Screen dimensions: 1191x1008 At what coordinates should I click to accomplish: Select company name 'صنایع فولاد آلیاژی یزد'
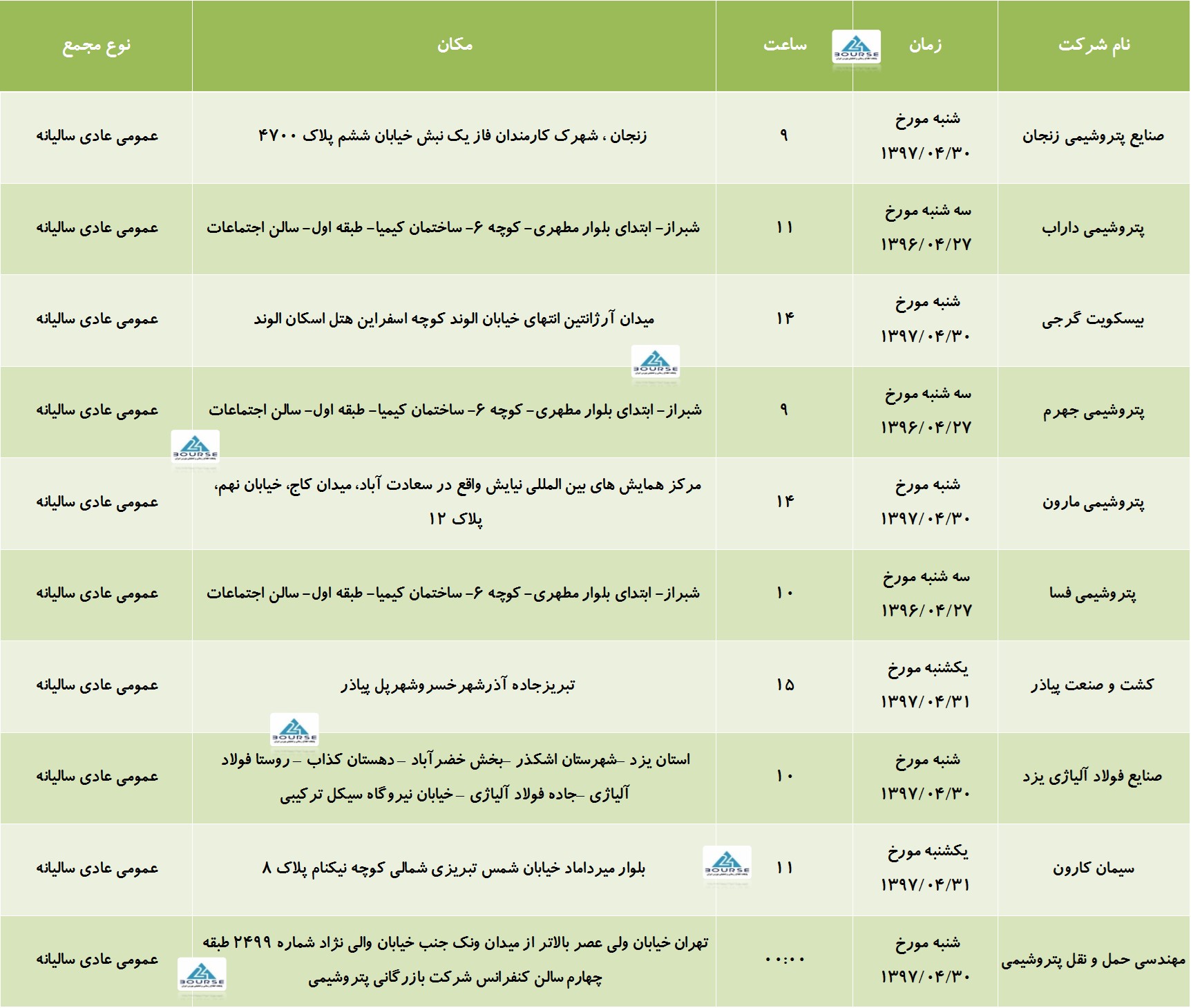tap(1094, 777)
